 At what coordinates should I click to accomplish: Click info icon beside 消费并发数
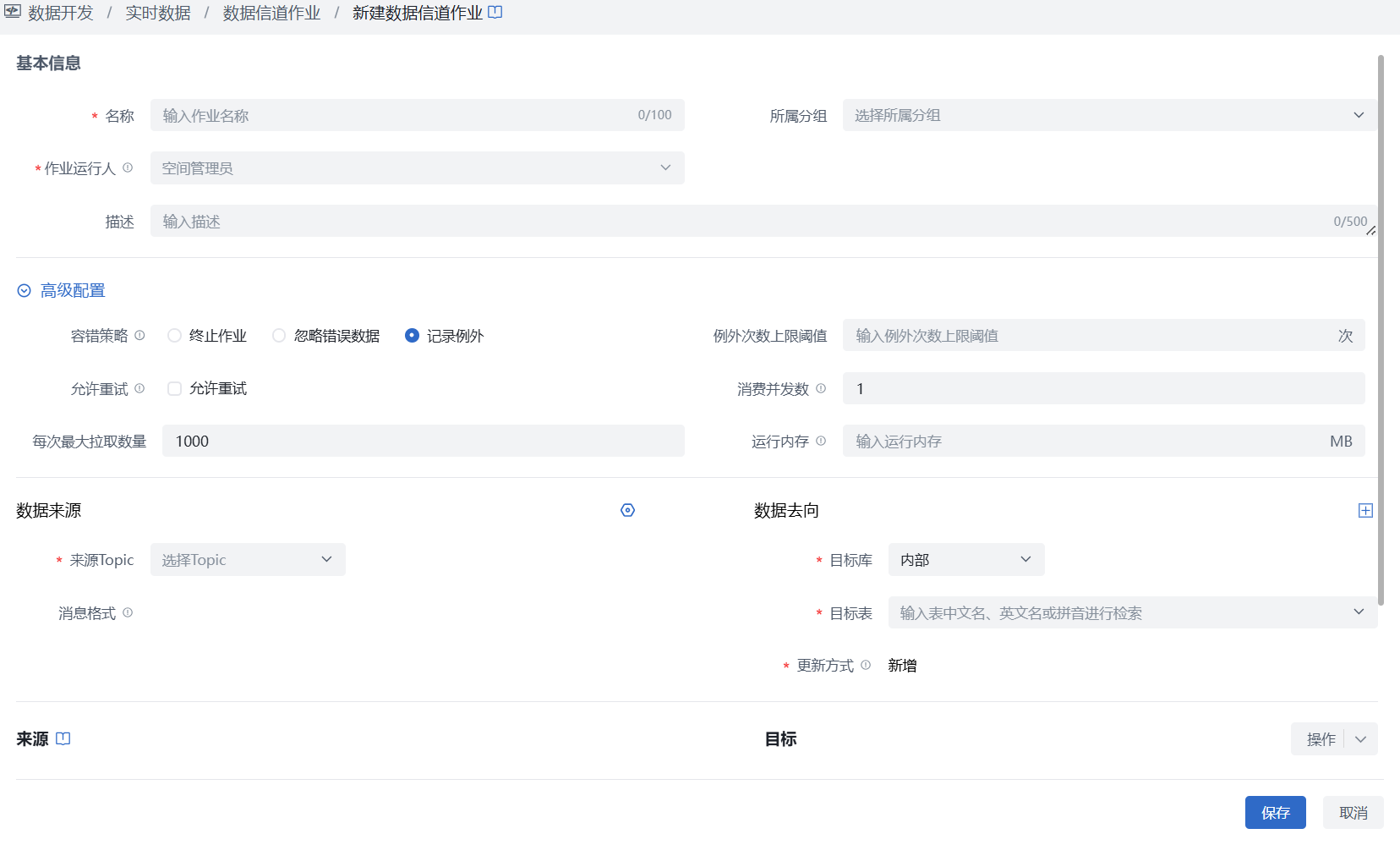pyautogui.click(x=821, y=388)
